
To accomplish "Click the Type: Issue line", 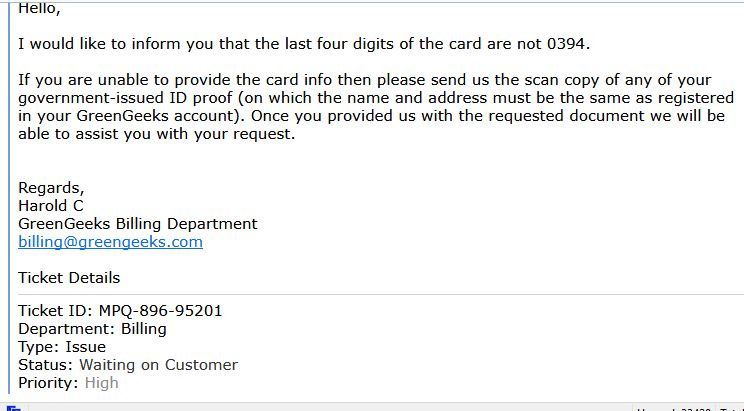I will coord(62,347).
